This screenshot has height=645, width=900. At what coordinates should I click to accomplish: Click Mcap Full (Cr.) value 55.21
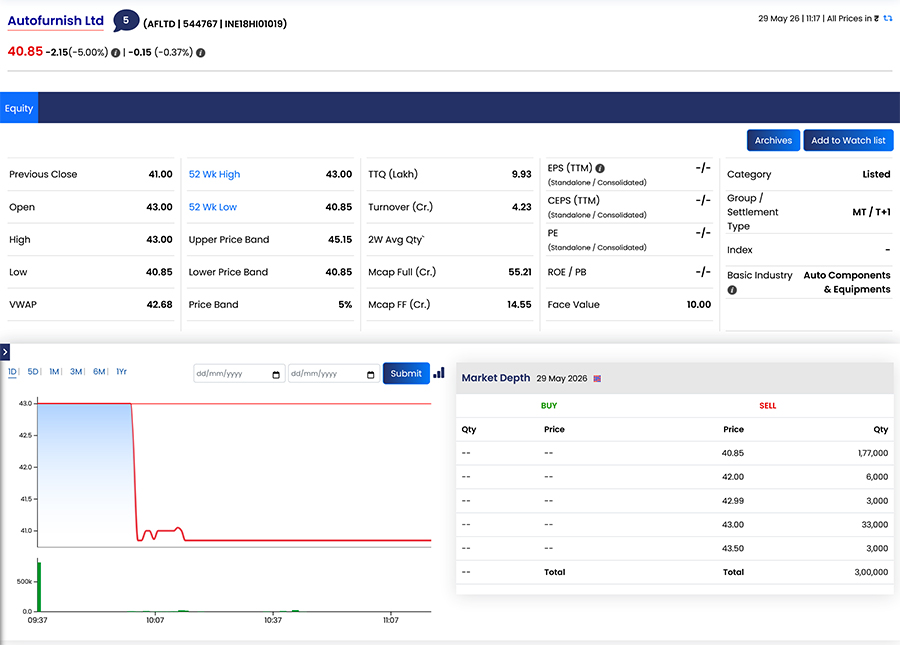pos(519,272)
